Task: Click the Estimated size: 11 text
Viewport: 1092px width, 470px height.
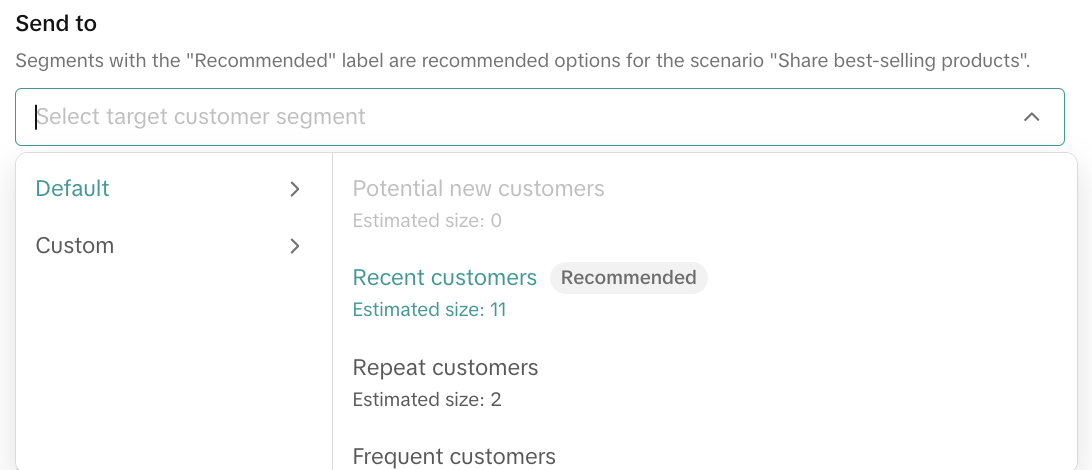Action: pos(430,310)
